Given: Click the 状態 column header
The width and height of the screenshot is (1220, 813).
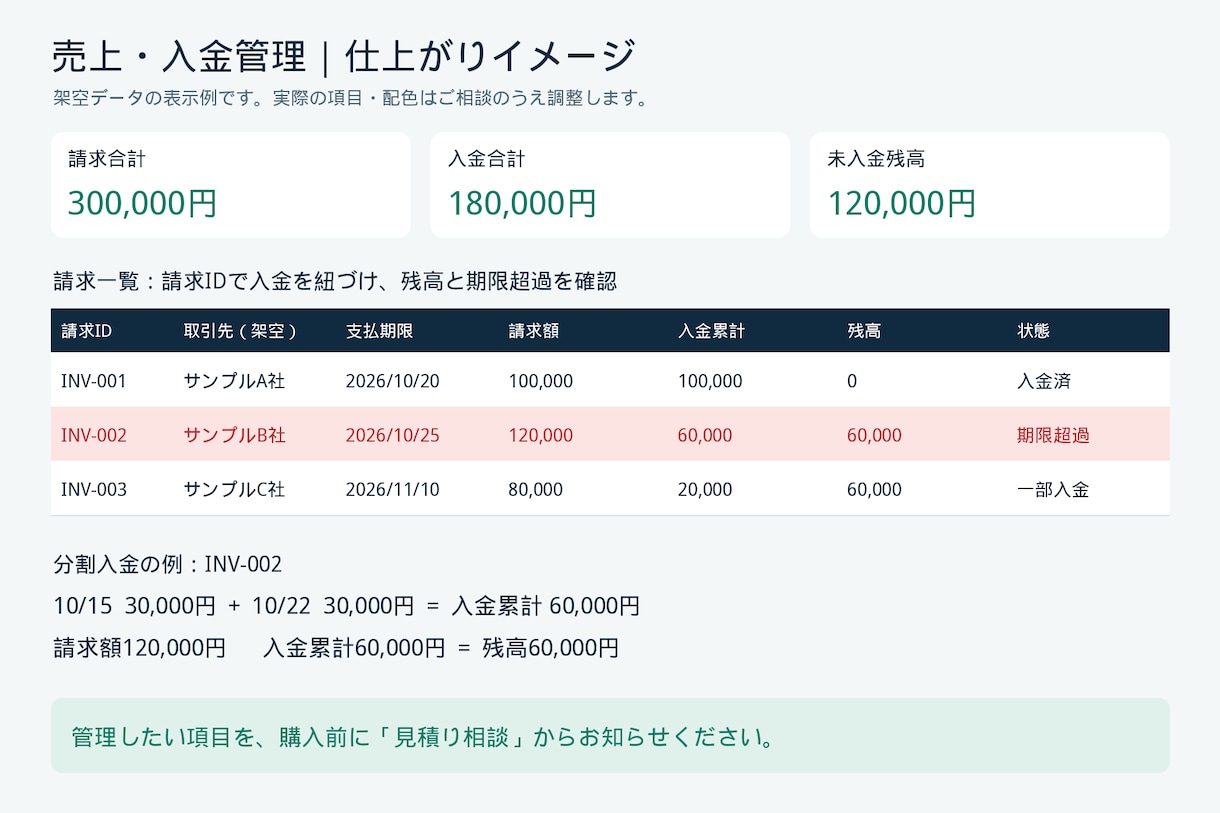Looking at the screenshot, I should (x=1034, y=331).
